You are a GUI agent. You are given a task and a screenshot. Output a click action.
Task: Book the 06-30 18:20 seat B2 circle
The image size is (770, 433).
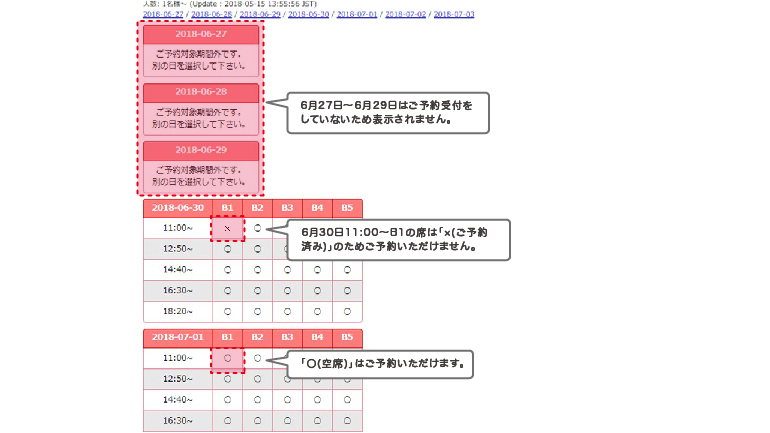click(x=257, y=311)
